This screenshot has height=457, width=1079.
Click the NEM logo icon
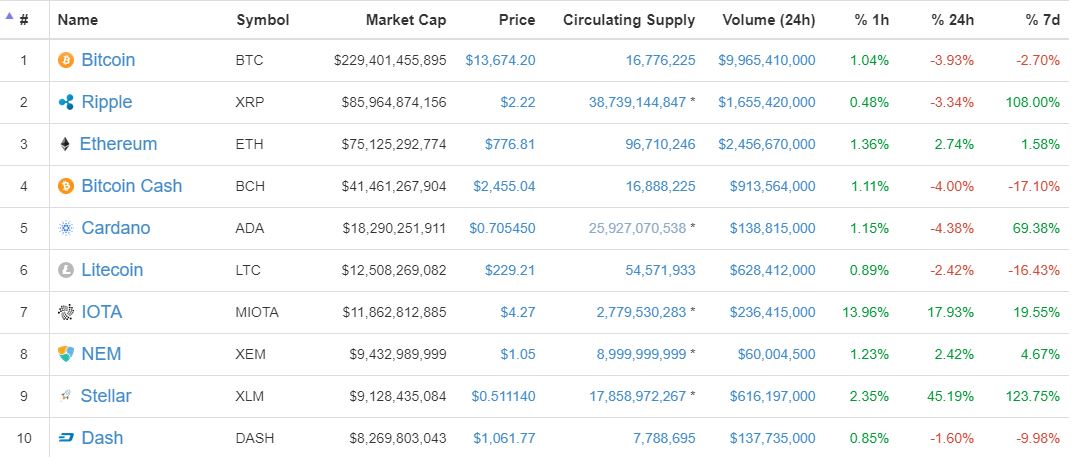pyautogui.click(x=66, y=354)
